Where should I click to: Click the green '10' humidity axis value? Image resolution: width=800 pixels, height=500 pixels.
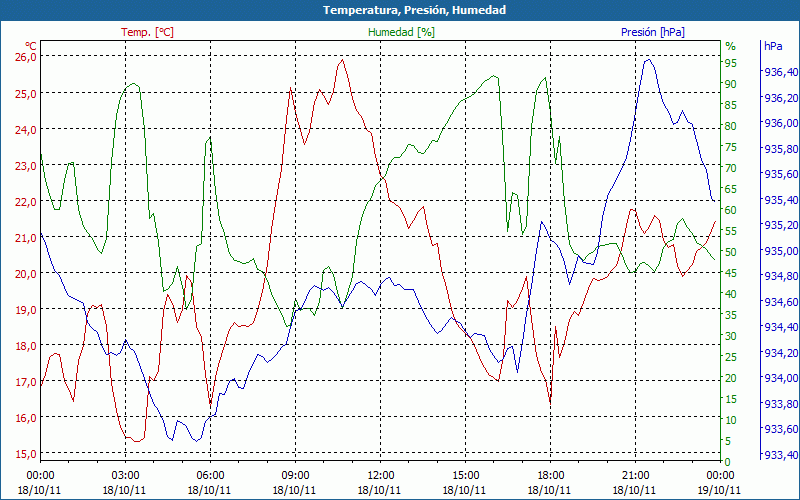pyautogui.click(x=731, y=420)
